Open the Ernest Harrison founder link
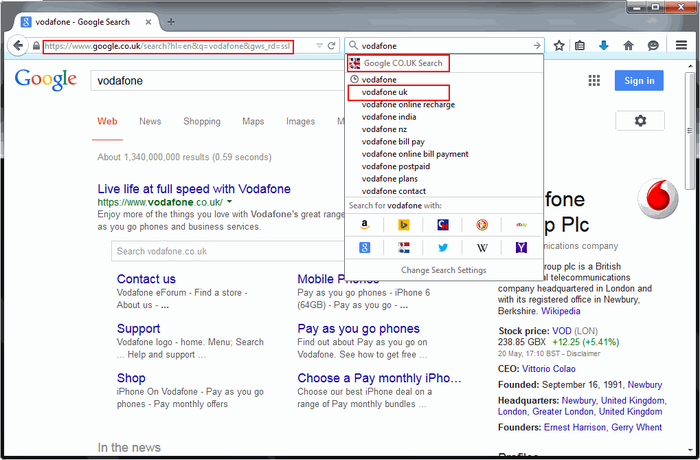Viewport: 700px width, 460px height. (x=575, y=427)
